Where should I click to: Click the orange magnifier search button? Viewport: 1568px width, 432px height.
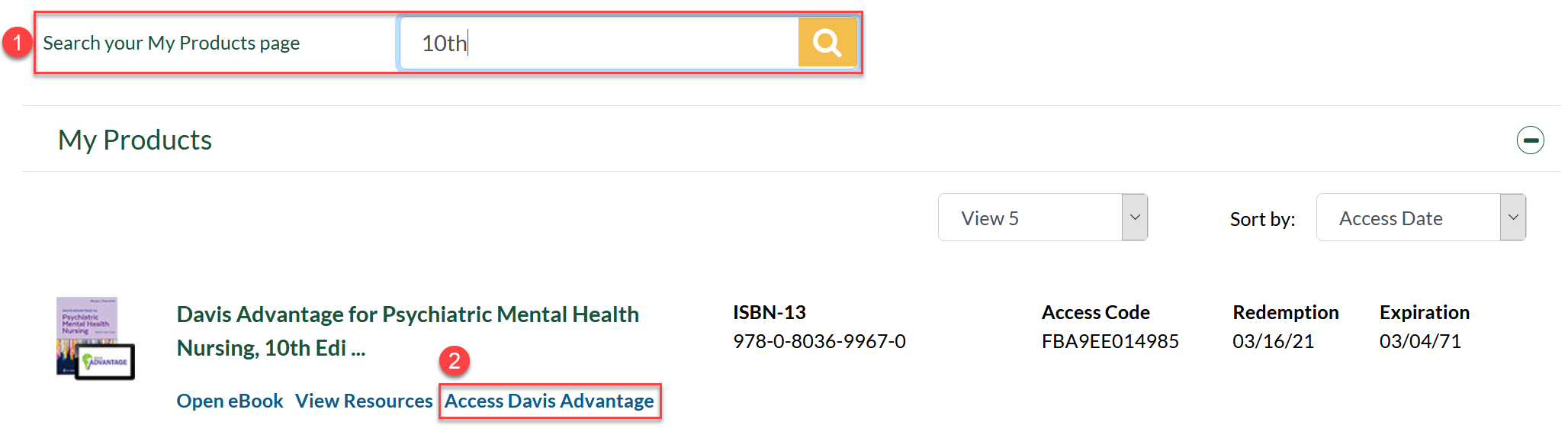827,43
